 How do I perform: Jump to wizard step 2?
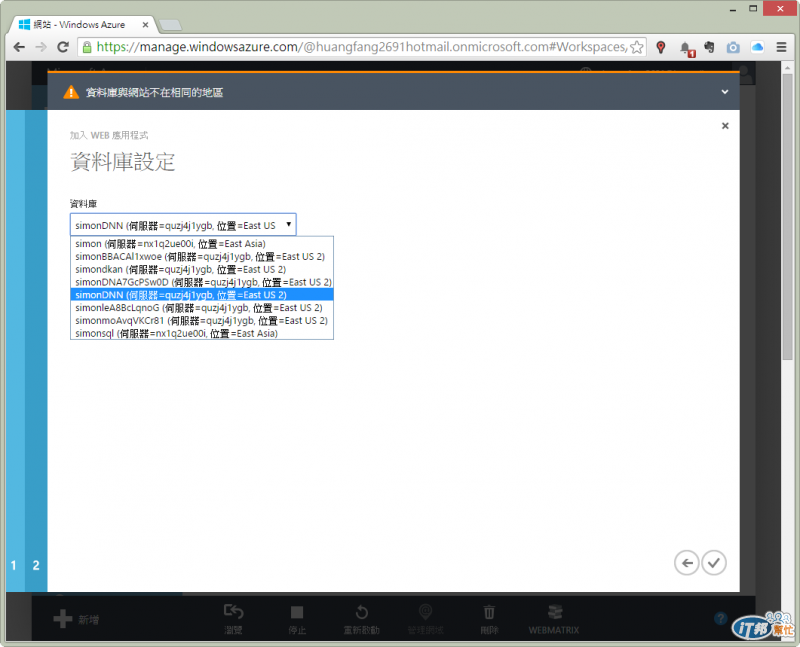36,565
